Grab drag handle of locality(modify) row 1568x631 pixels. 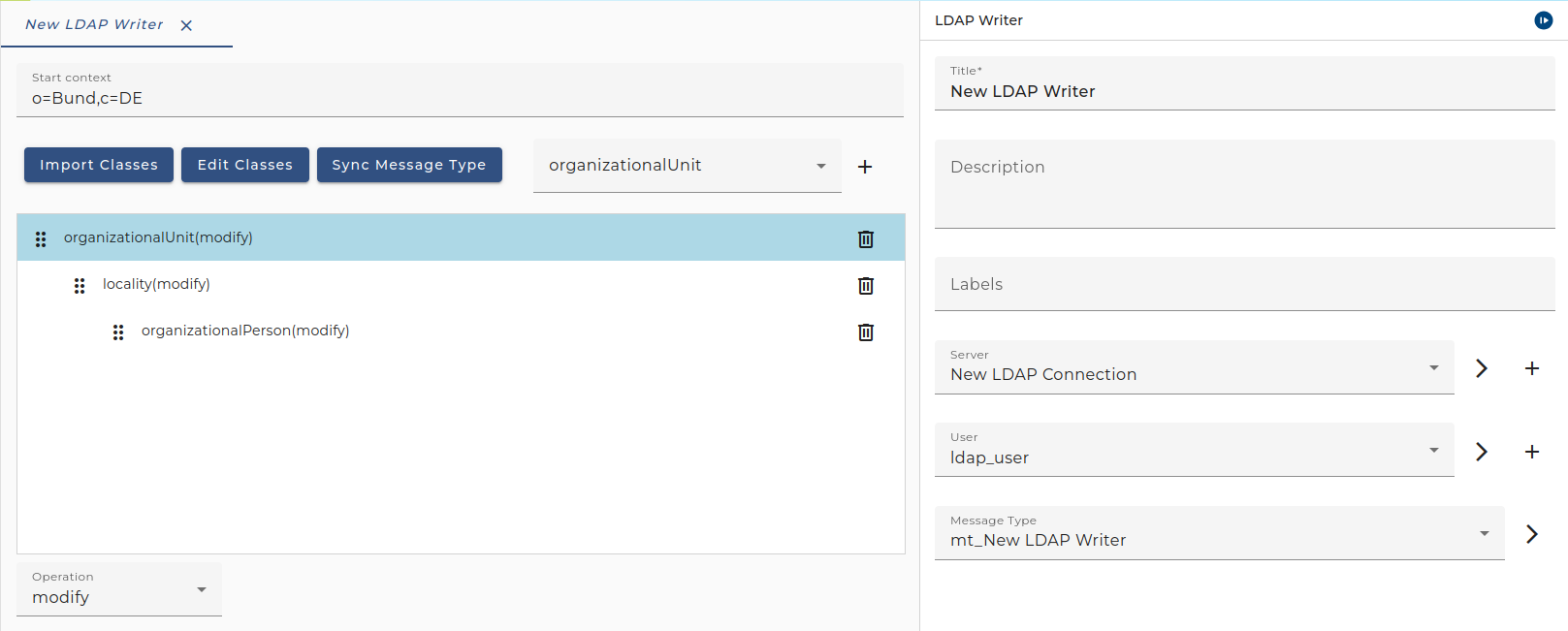(80, 285)
